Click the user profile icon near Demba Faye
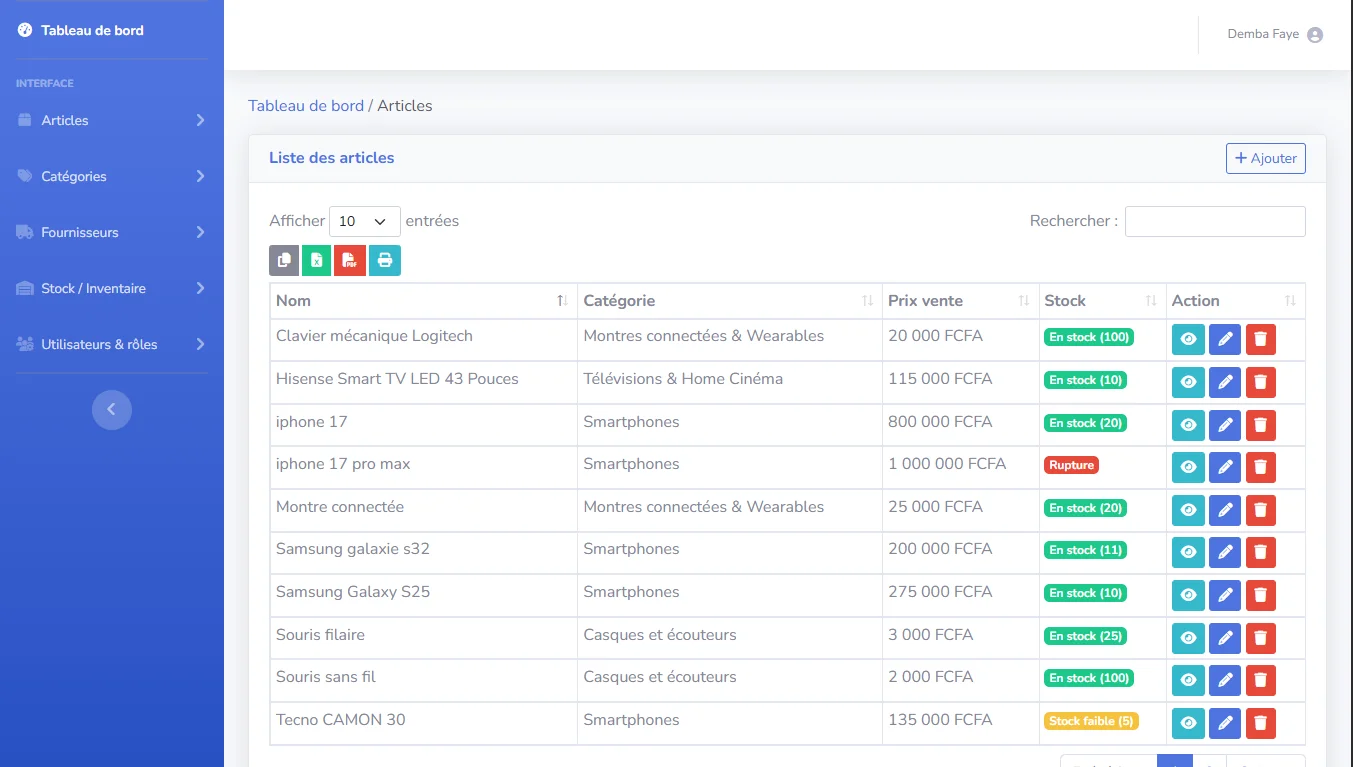Image resolution: width=1353 pixels, height=767 pixels. click(x=1315, y=33)
